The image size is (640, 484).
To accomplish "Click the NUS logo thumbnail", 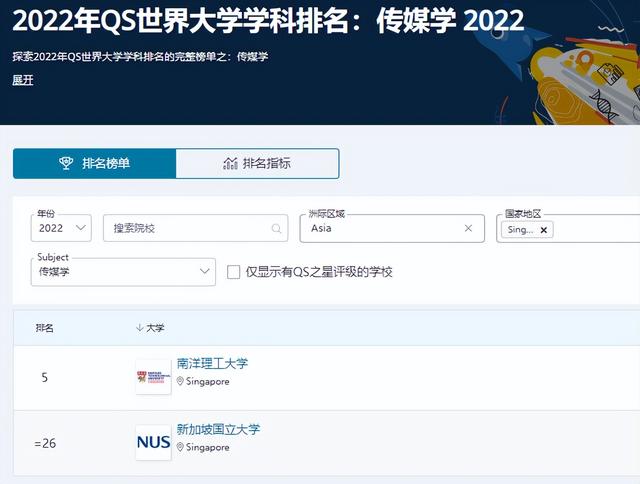I will 153,442.
